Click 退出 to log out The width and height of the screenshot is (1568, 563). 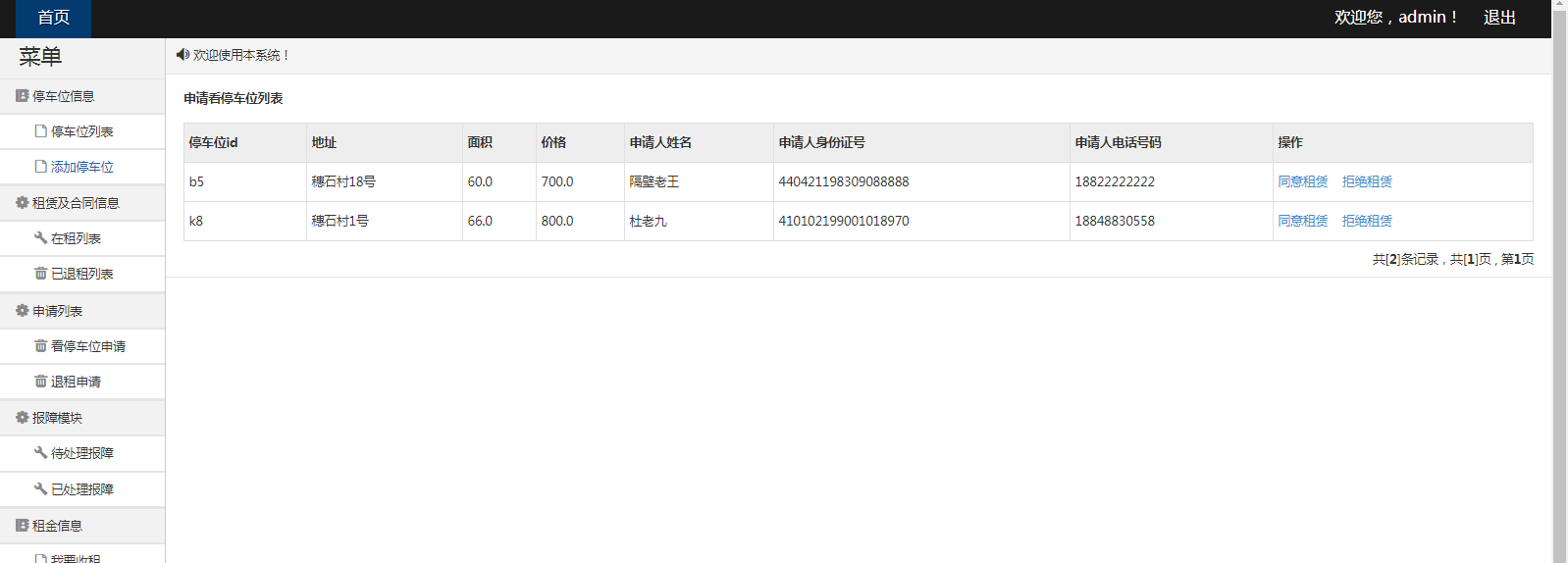1499,18
